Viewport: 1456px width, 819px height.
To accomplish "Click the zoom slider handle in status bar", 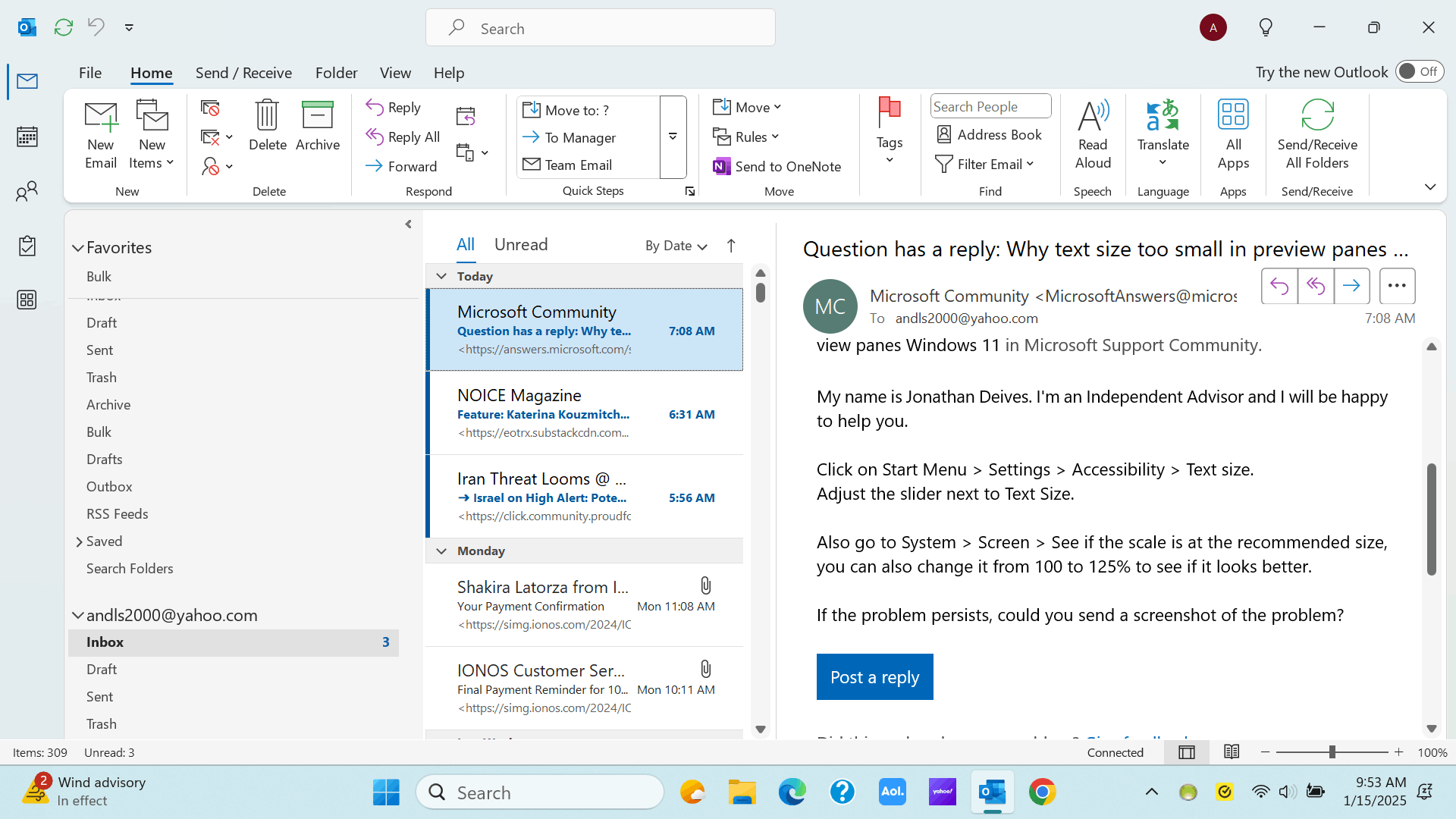I will click(1332, 752).
